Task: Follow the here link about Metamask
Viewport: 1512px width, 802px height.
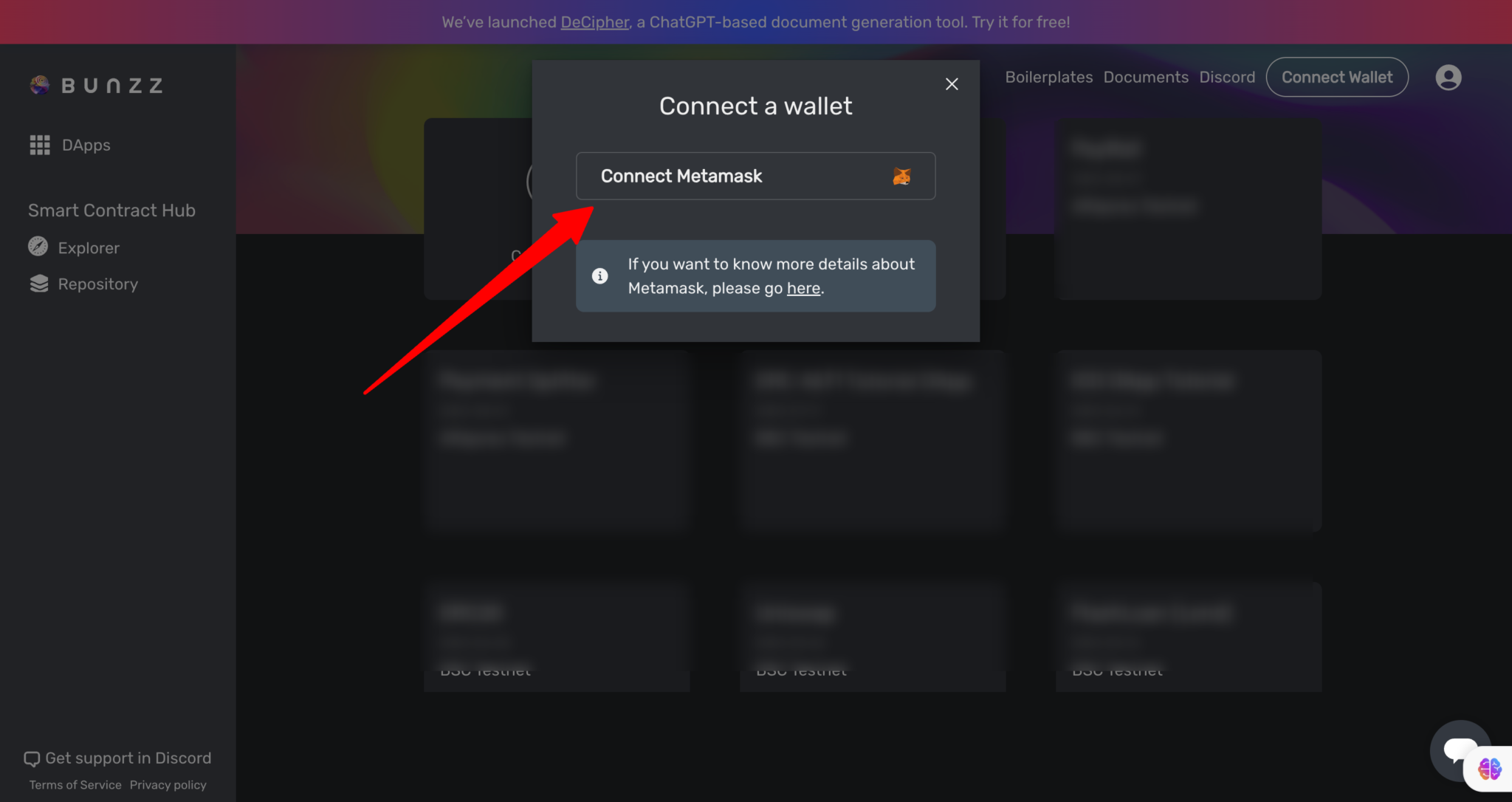Action: (803, 288)
